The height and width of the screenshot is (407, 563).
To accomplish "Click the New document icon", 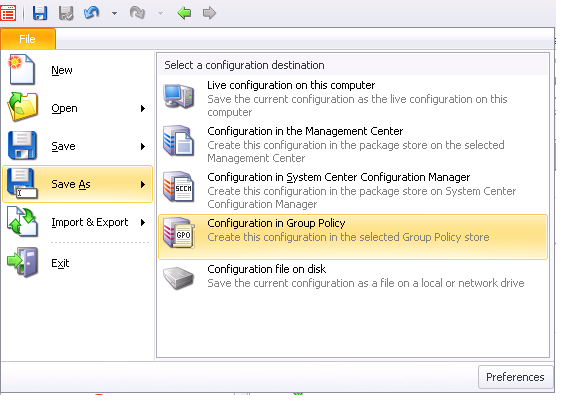I will (22, 70).
